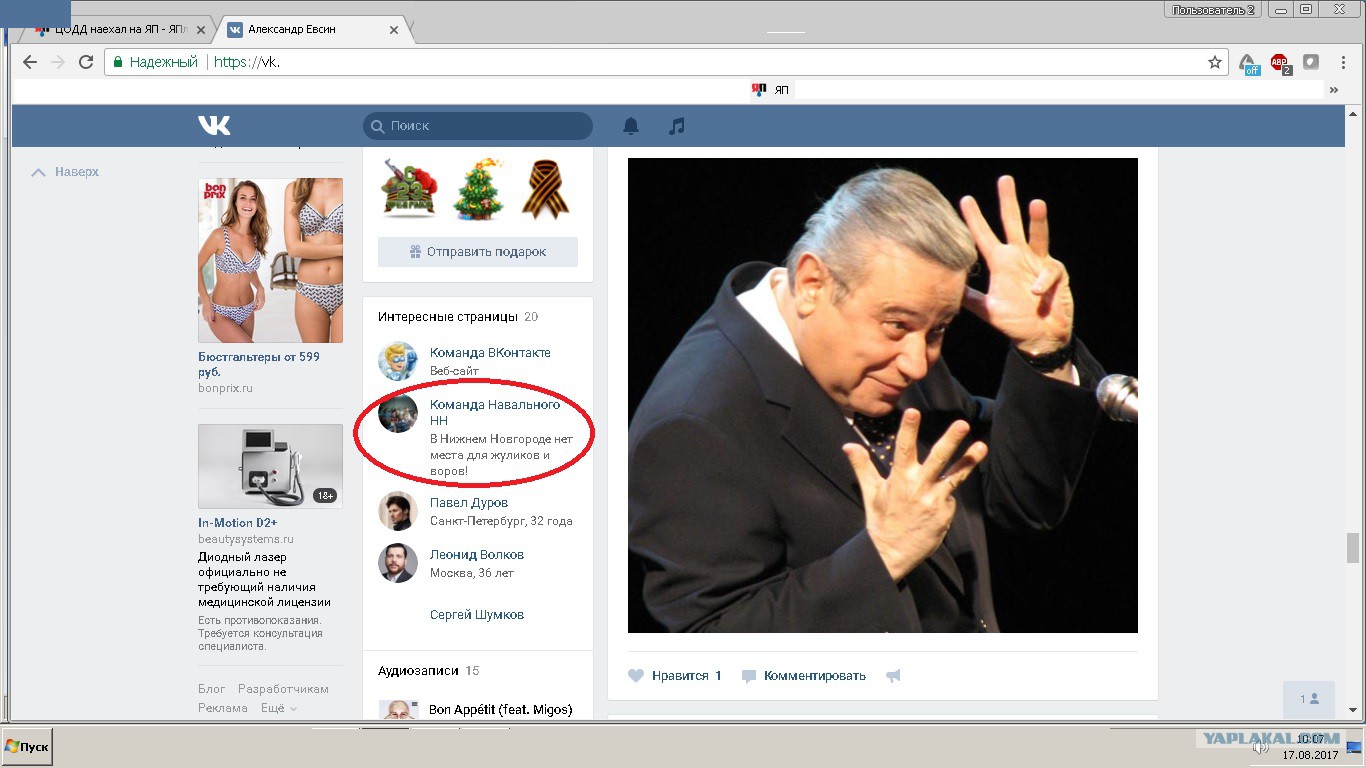Viewport: 1366px width, 768px height.
Task: Open the St. George ribbon gift icon
Action: tap(546, 188)
